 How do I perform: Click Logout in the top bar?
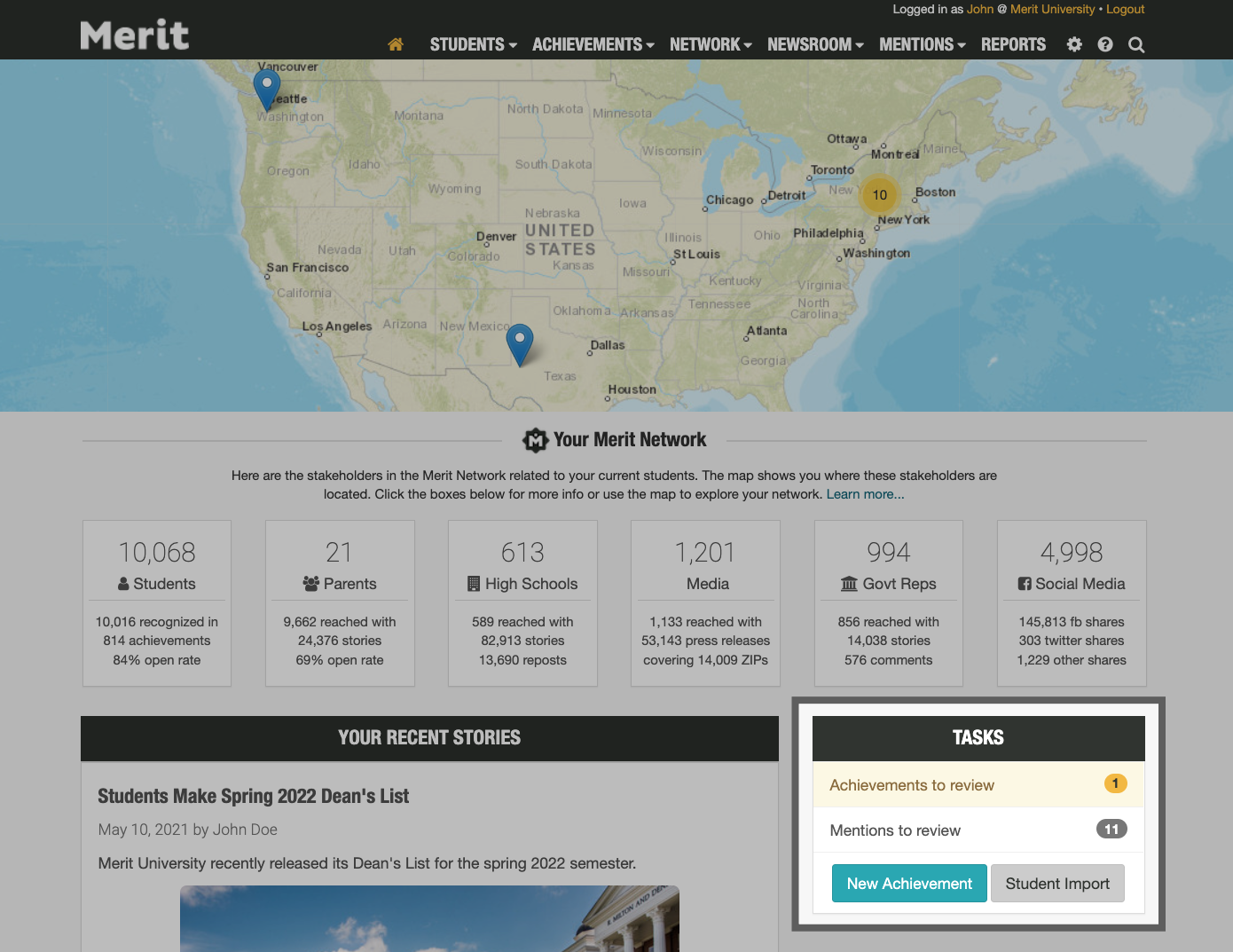[1125, 9]
